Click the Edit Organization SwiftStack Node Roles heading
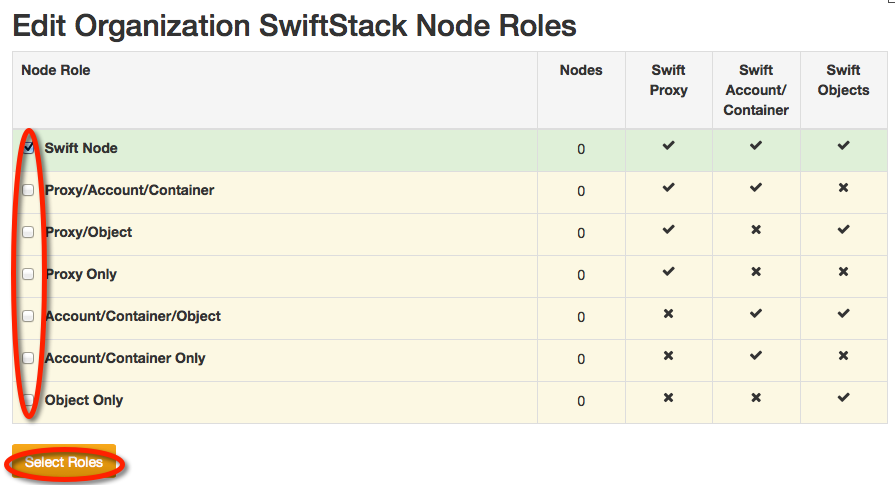This screenshot has height=485, width=895. [x=295, y=26]
